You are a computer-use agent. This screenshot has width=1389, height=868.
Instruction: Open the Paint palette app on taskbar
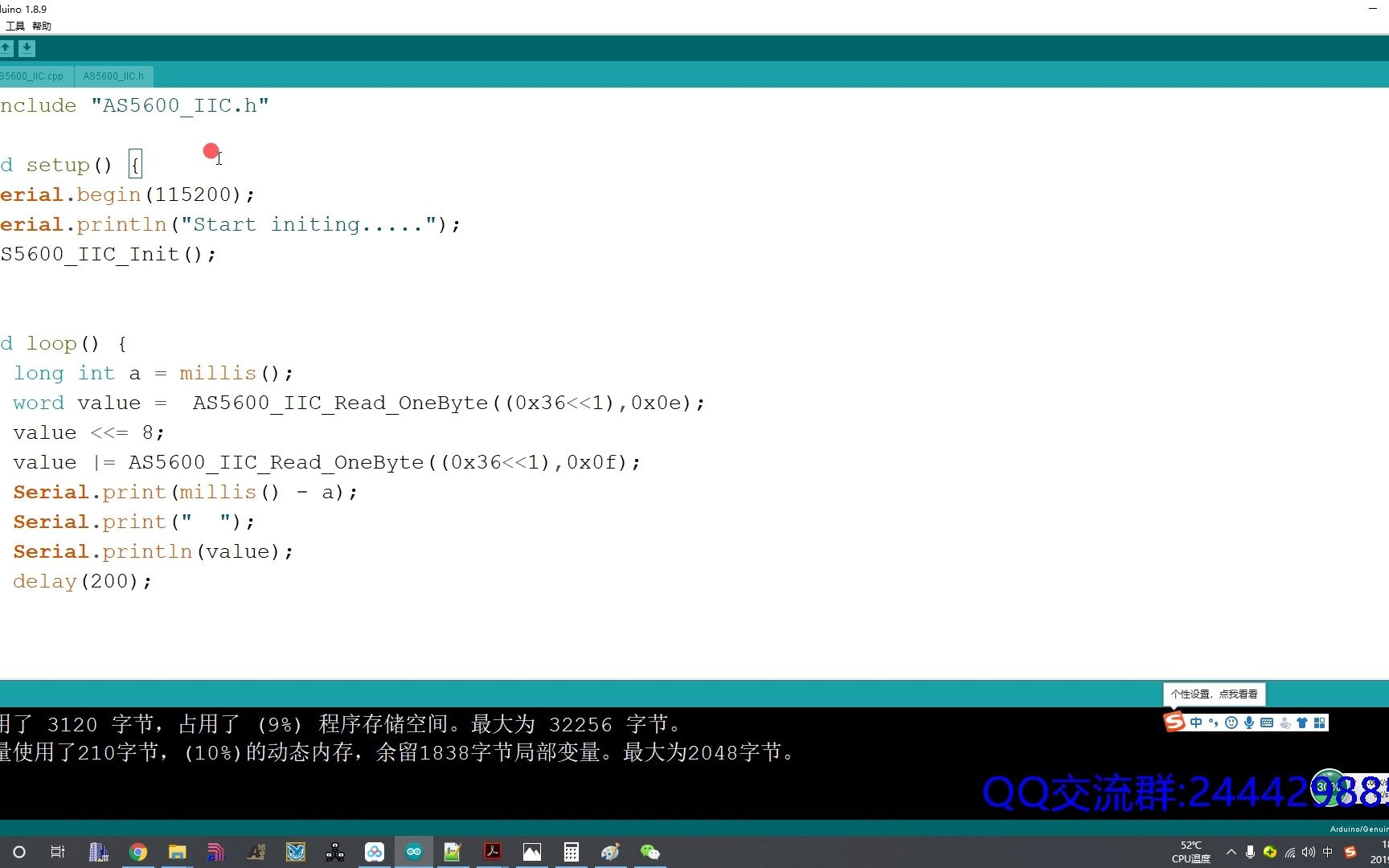pos(611,852)
